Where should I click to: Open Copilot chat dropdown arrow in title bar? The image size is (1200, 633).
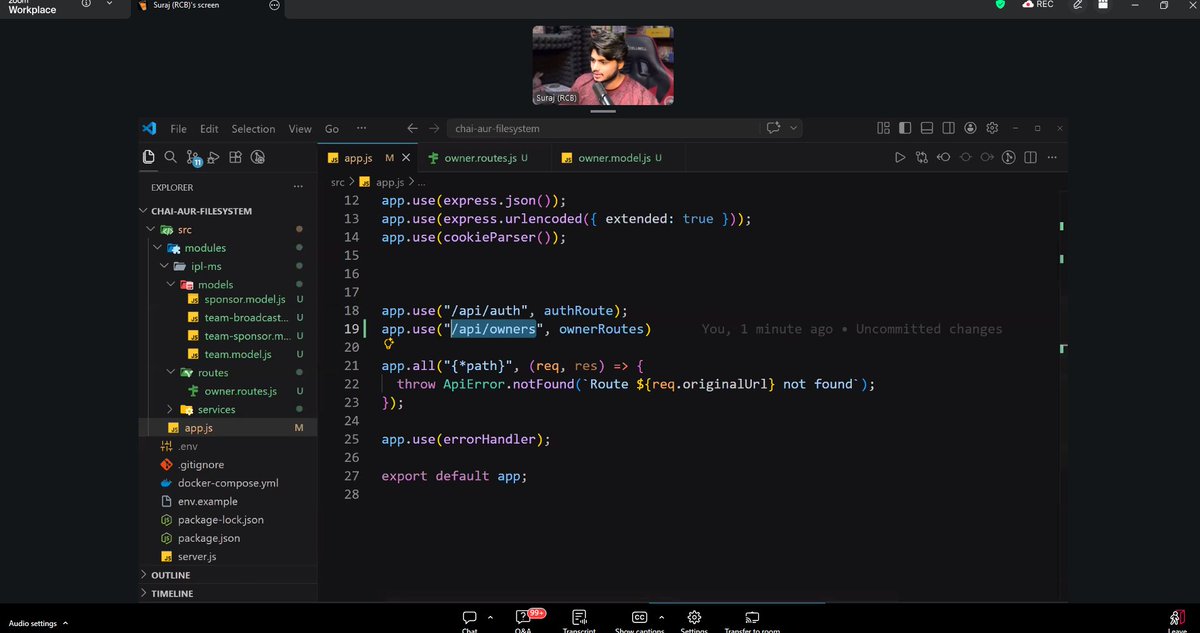point(795,128)
